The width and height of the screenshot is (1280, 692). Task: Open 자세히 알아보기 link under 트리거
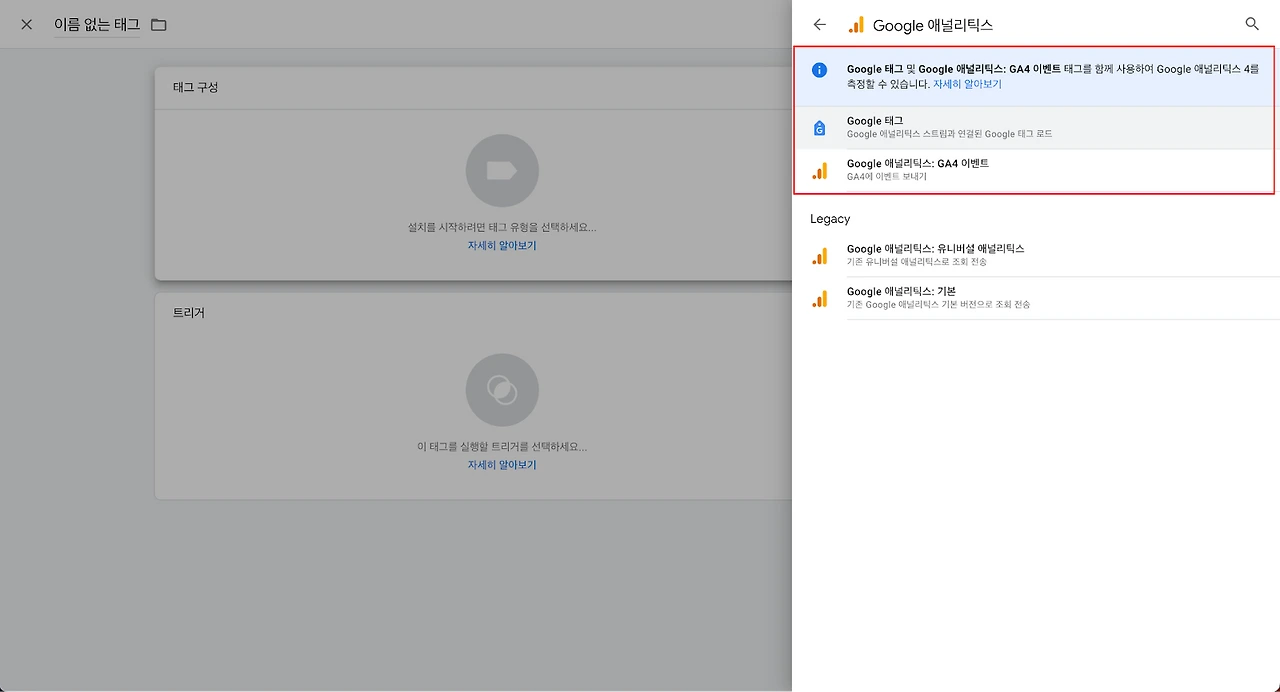(502, 465)
